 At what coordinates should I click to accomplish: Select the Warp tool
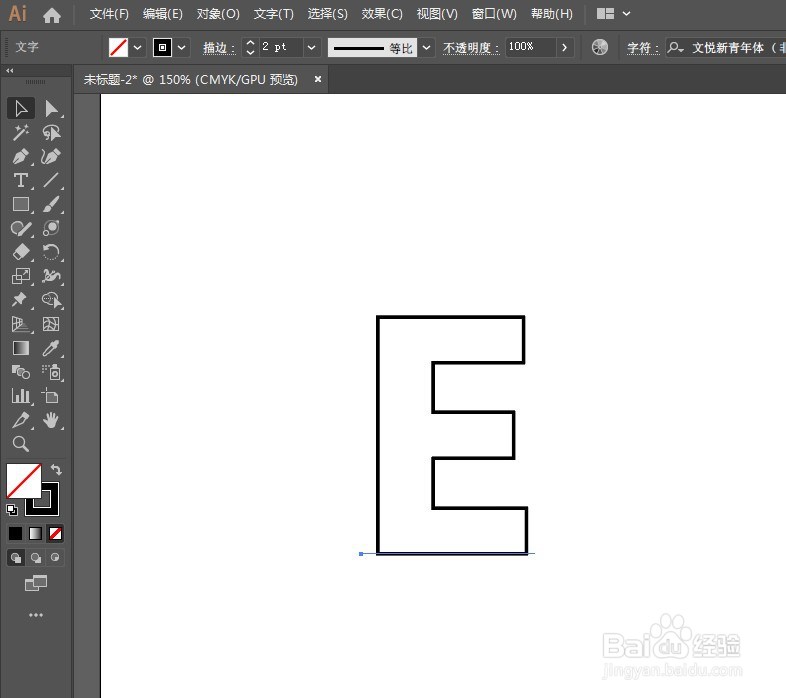coord(51,276)
